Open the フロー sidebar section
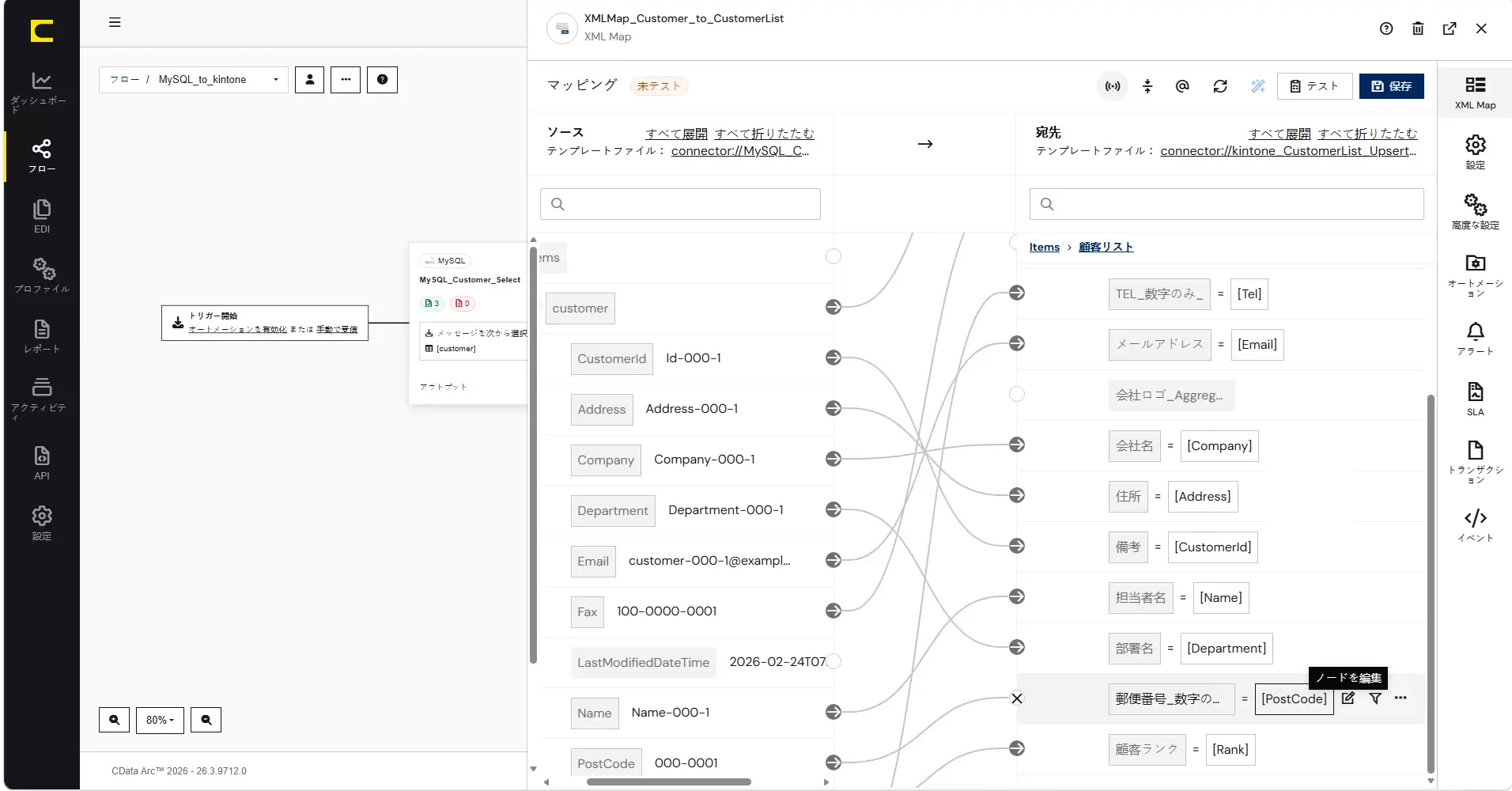The height and width of the screenshot is (791, 1512). click(x=41, y=156)
